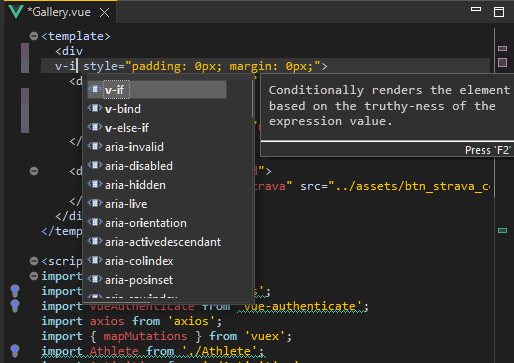Click attribute icon beside v-bind

pyautogui.click(x=95, y=108)
